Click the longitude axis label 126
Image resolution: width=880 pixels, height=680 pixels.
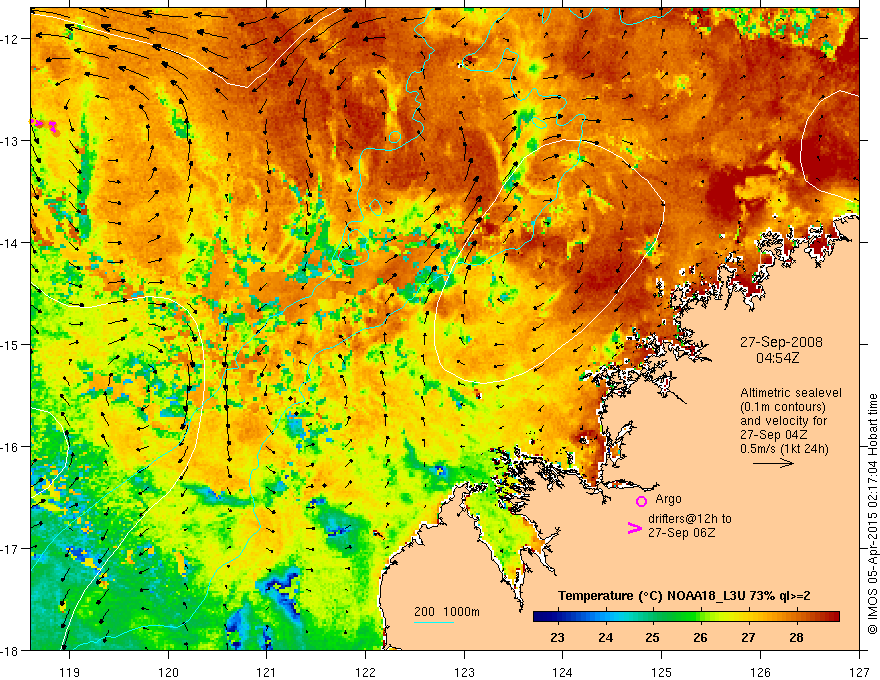(x=760, y=672)
